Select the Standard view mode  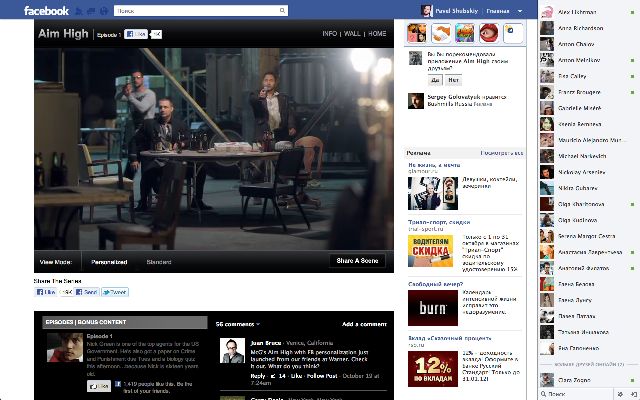click(159, 262)
